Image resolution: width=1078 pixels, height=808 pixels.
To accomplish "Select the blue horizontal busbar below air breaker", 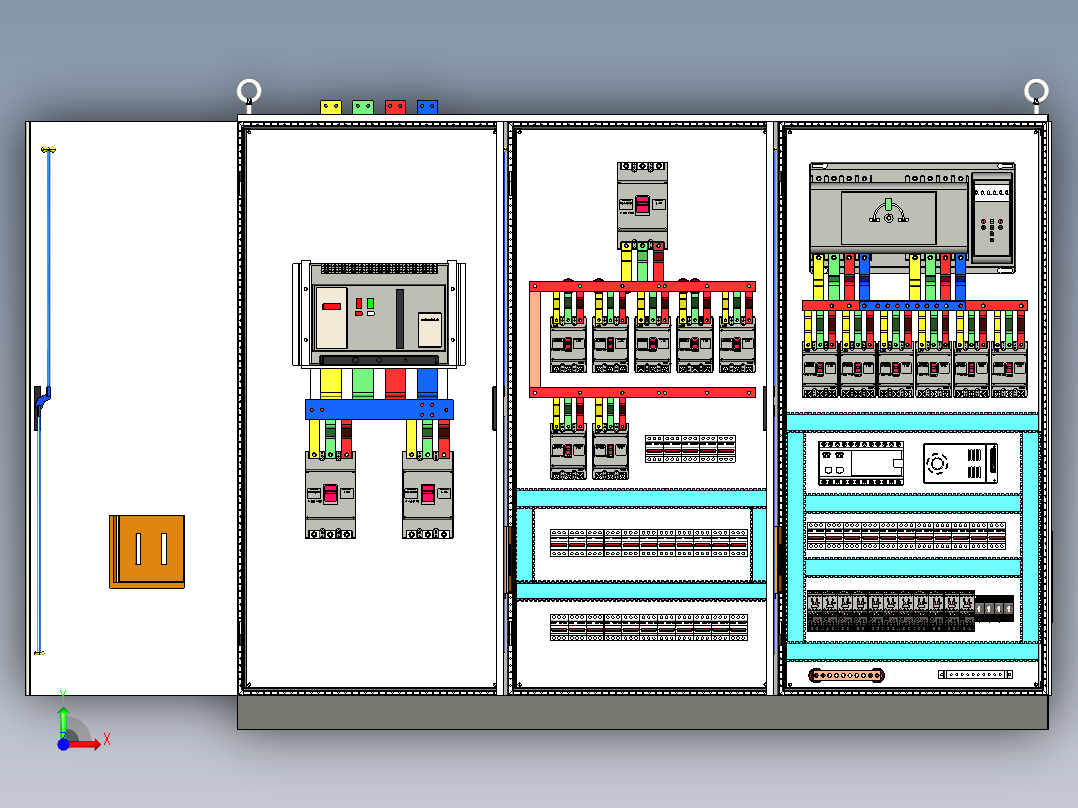I will (380, 410).
